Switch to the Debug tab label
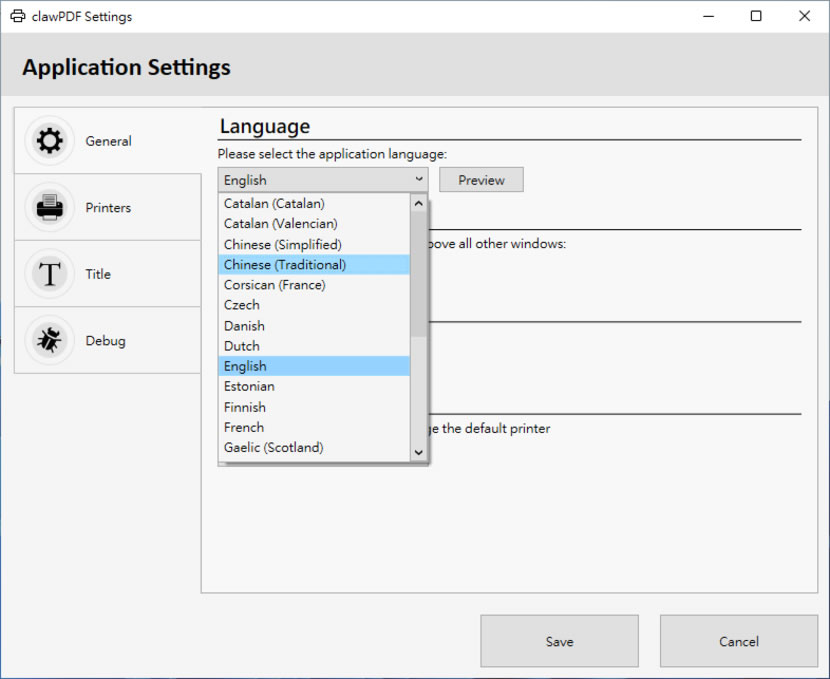Screen dimensions: 830x679 (x=105, y=340)
